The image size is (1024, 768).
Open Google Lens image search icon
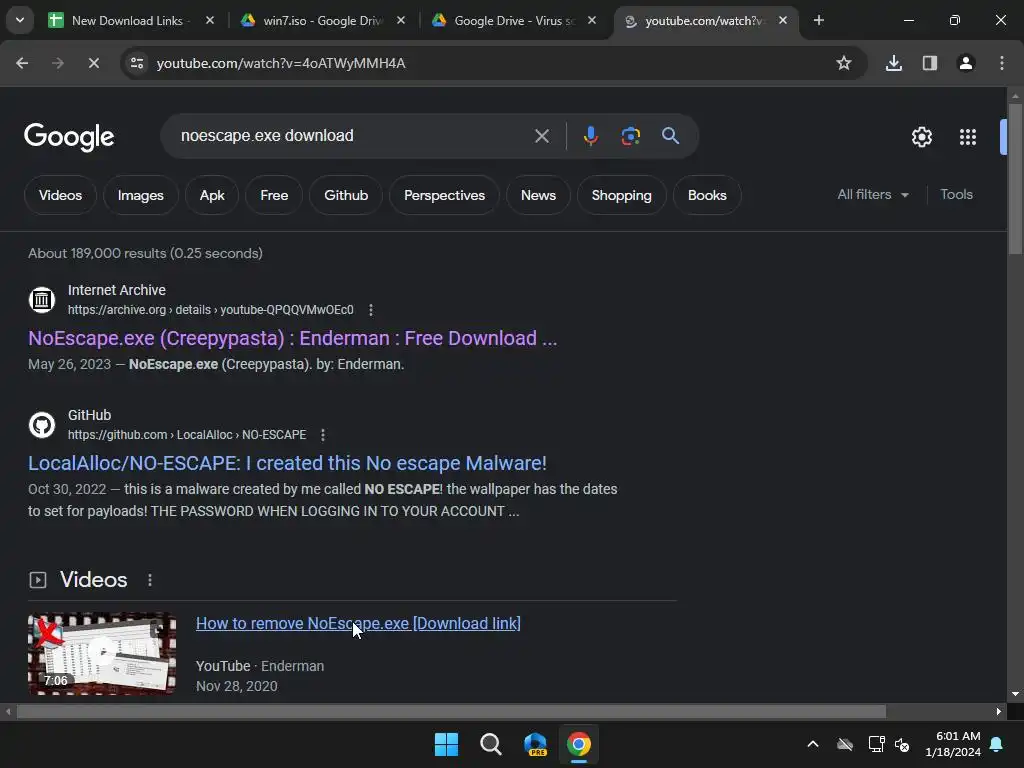point(630,136)
